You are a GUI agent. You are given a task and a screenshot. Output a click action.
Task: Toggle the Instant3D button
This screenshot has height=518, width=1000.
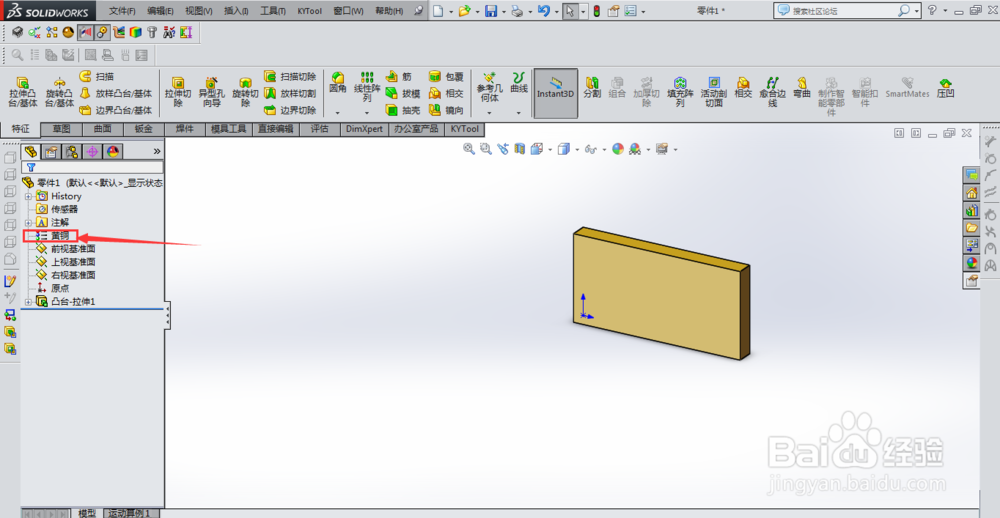coord(555,94)
